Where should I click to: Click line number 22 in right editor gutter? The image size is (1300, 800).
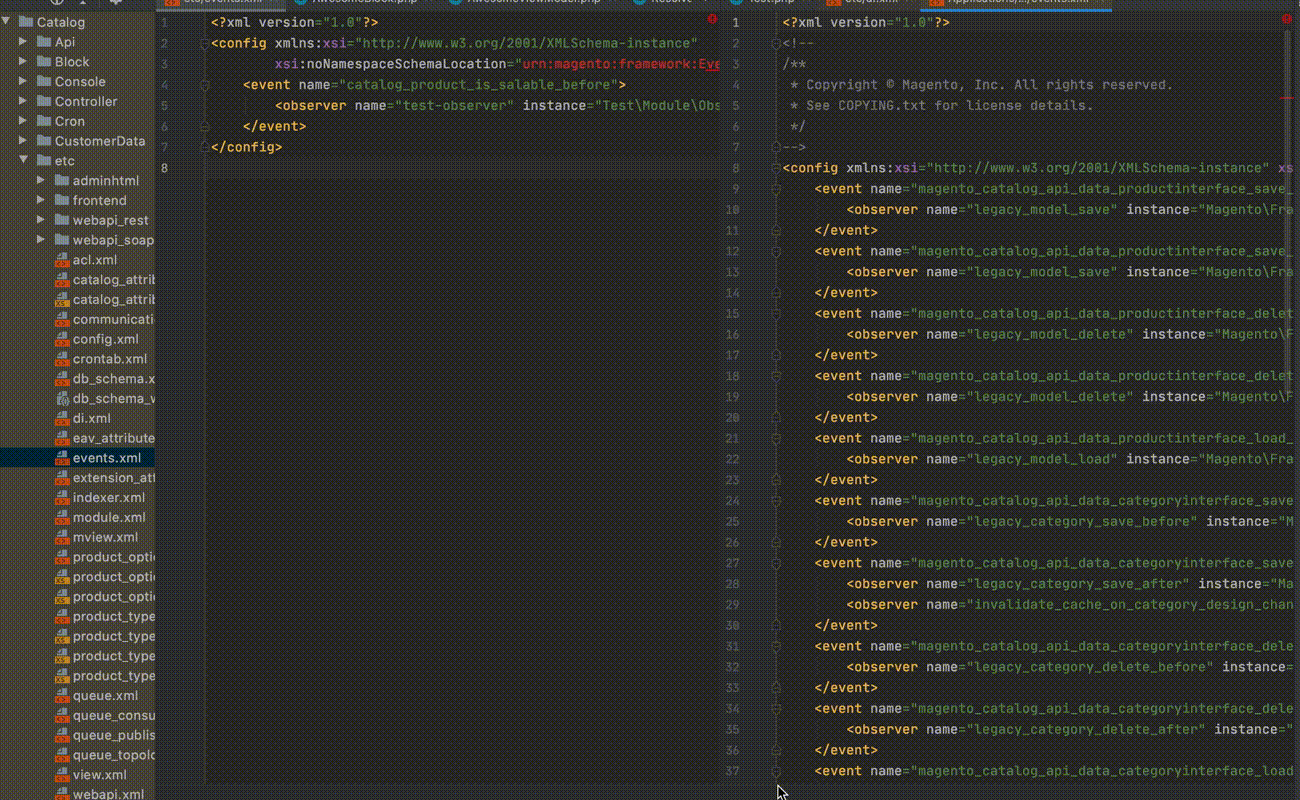(732, 459)
